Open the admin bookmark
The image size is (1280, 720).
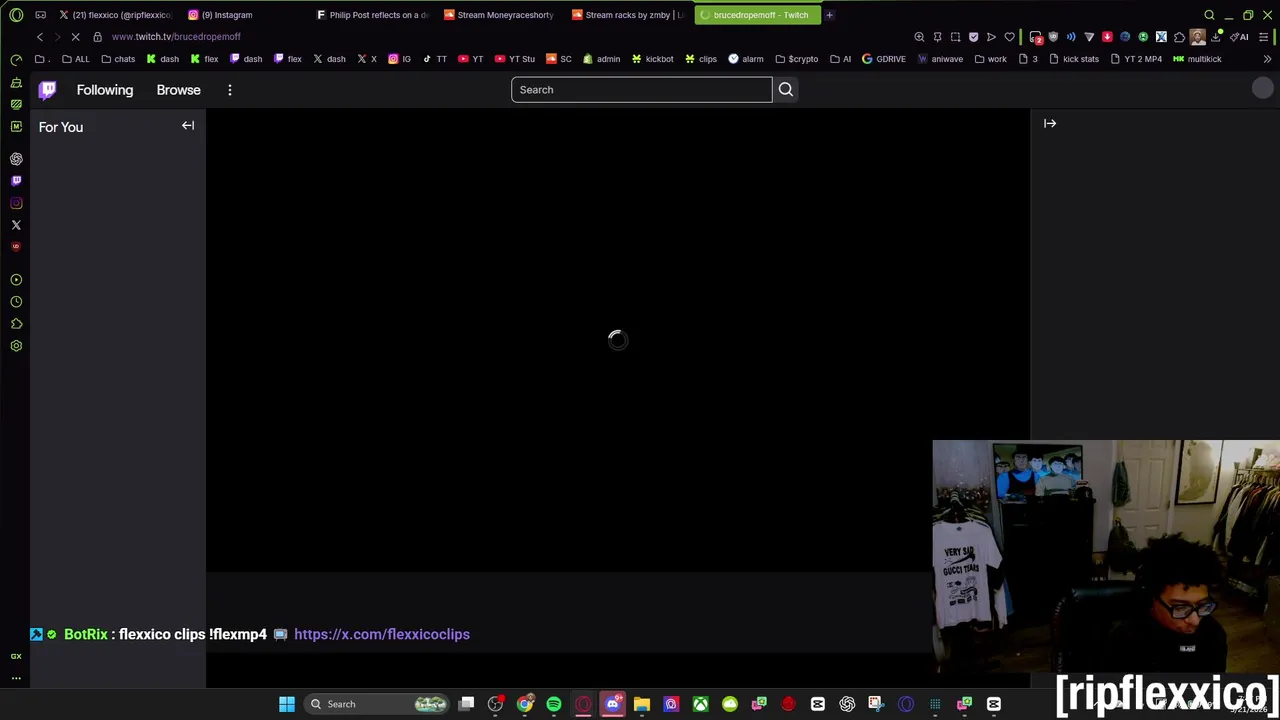[x=601, y=59]
